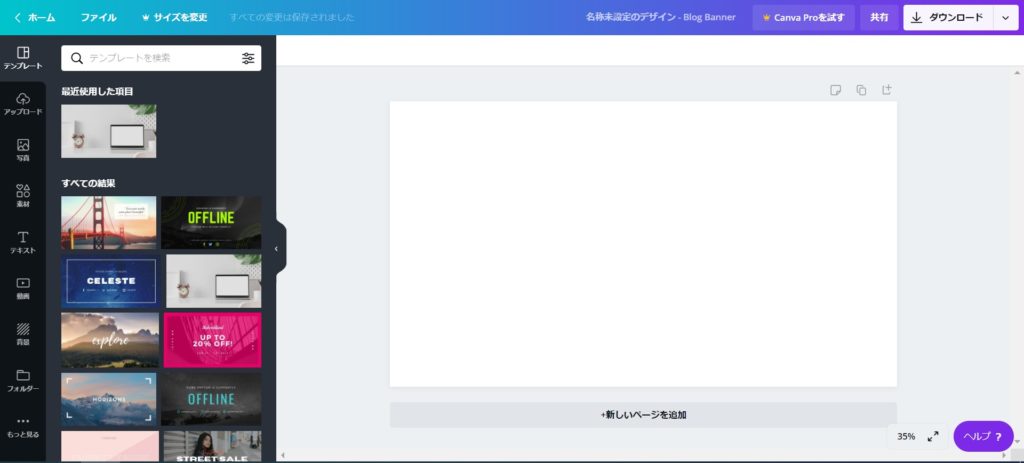
Task: Open the フォルダー (Folders) sidebar tab
Action: (23, 381)
